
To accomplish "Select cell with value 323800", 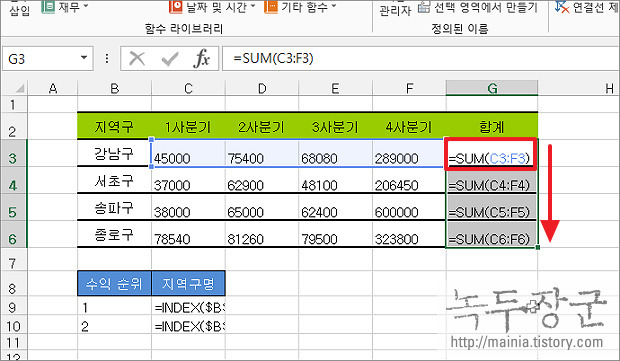I will click(409, 234).
